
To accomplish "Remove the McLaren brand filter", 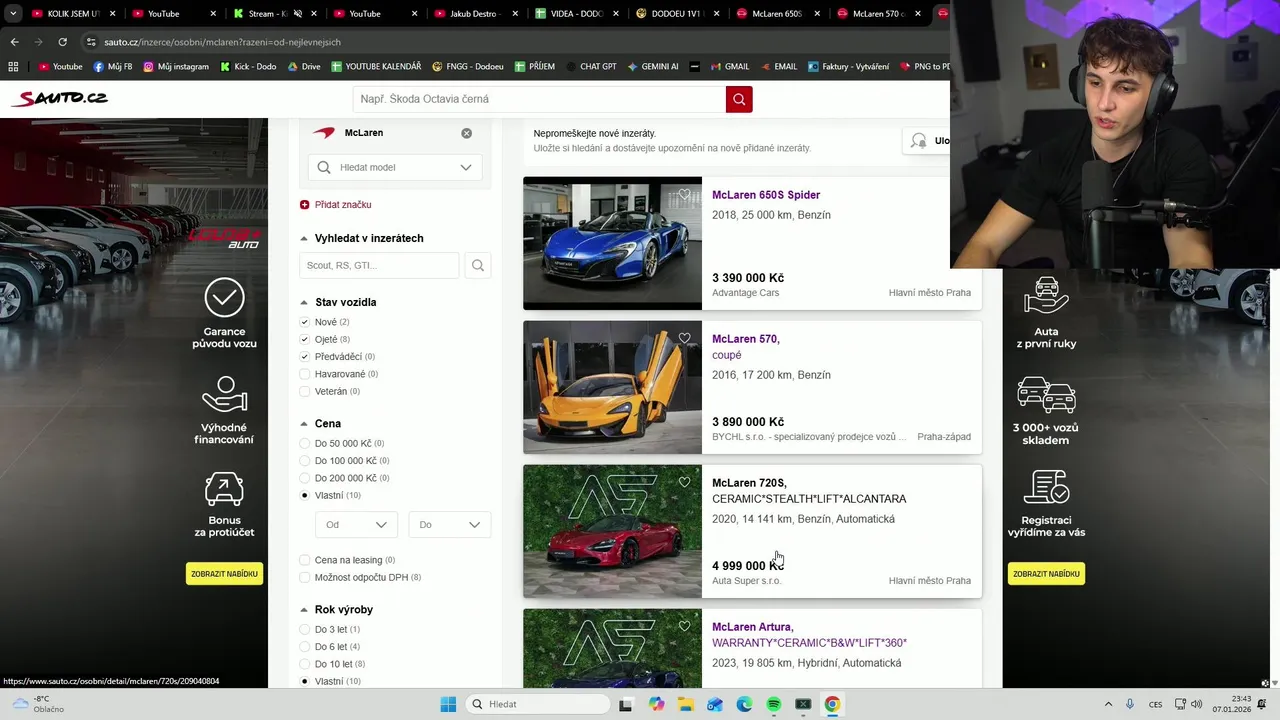I will tap(466, 133).
